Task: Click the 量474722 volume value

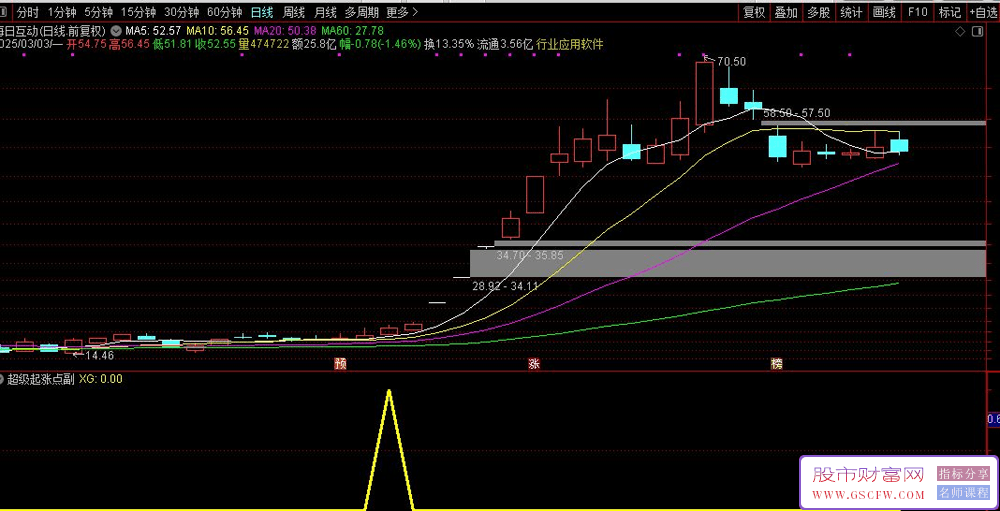Action: pos(263,44)
